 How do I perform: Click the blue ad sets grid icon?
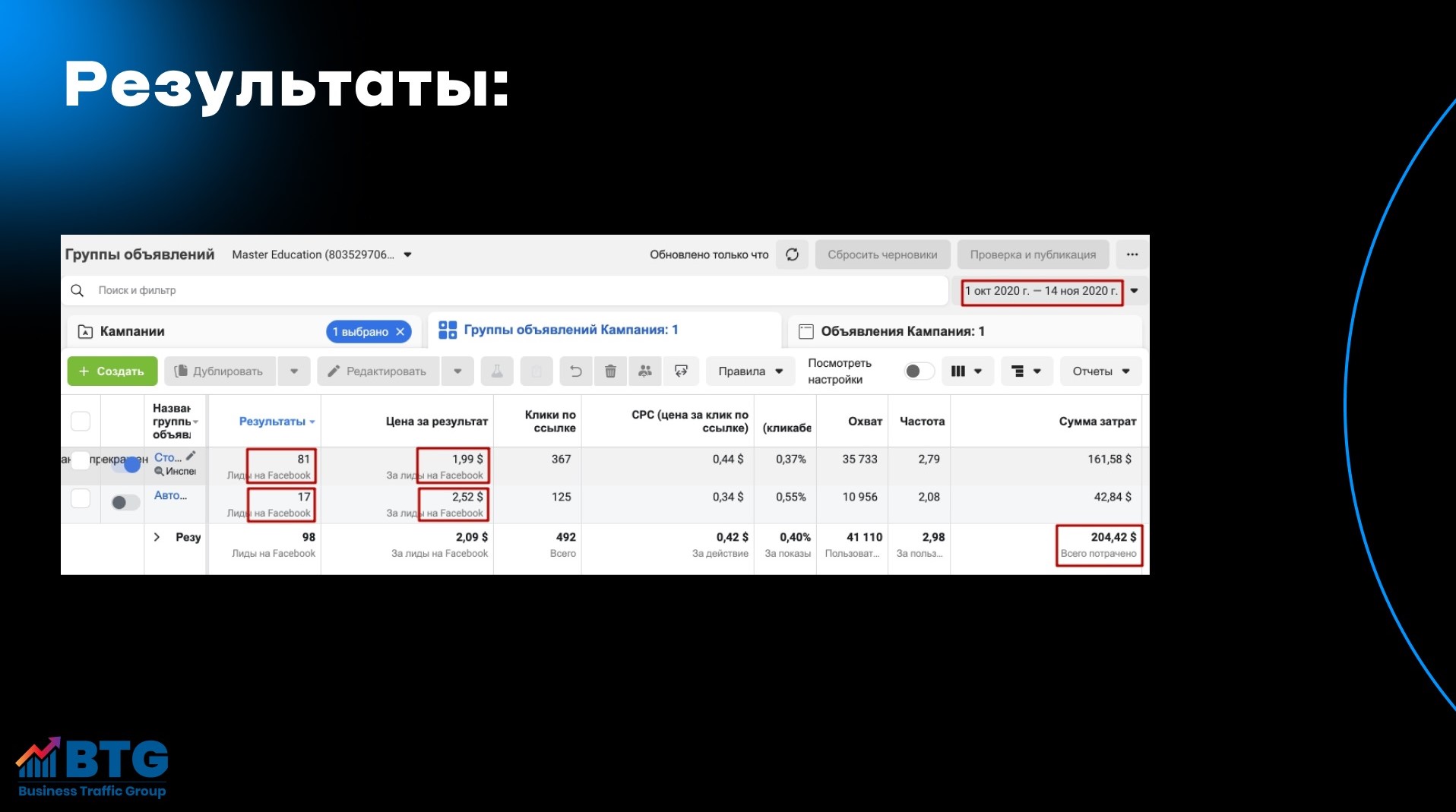(x=448, y=330)
